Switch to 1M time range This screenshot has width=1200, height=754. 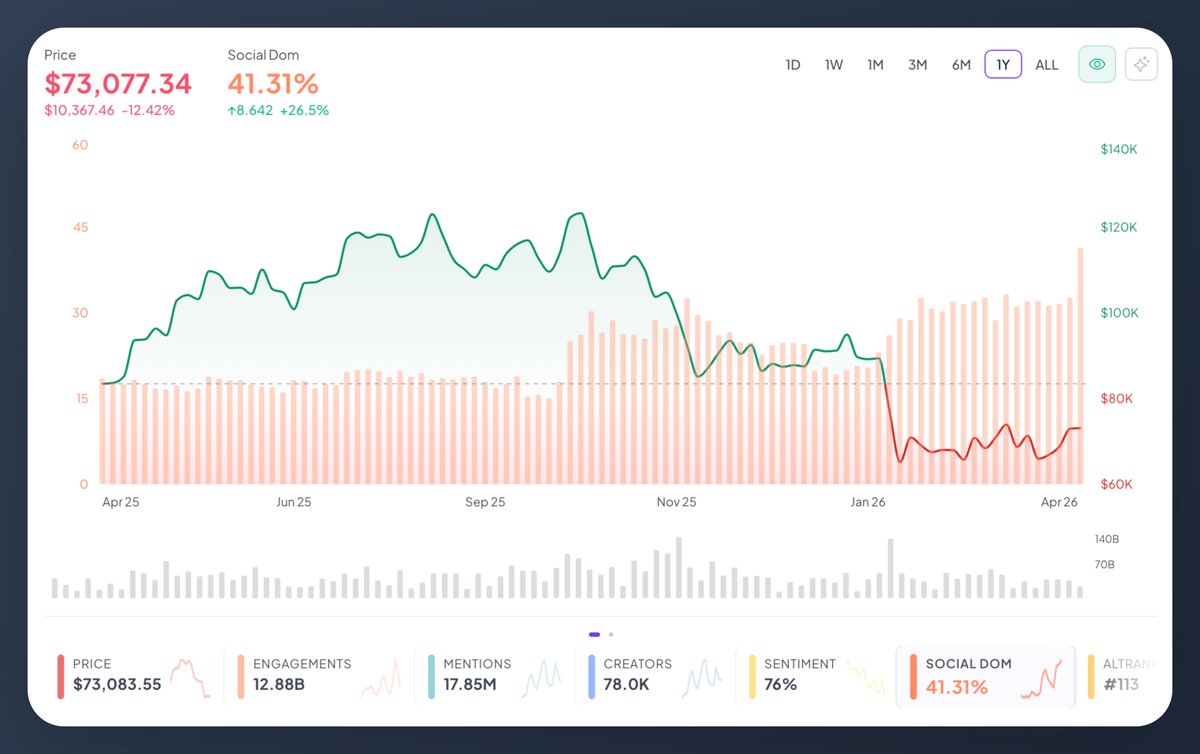[x=875, y=65]
